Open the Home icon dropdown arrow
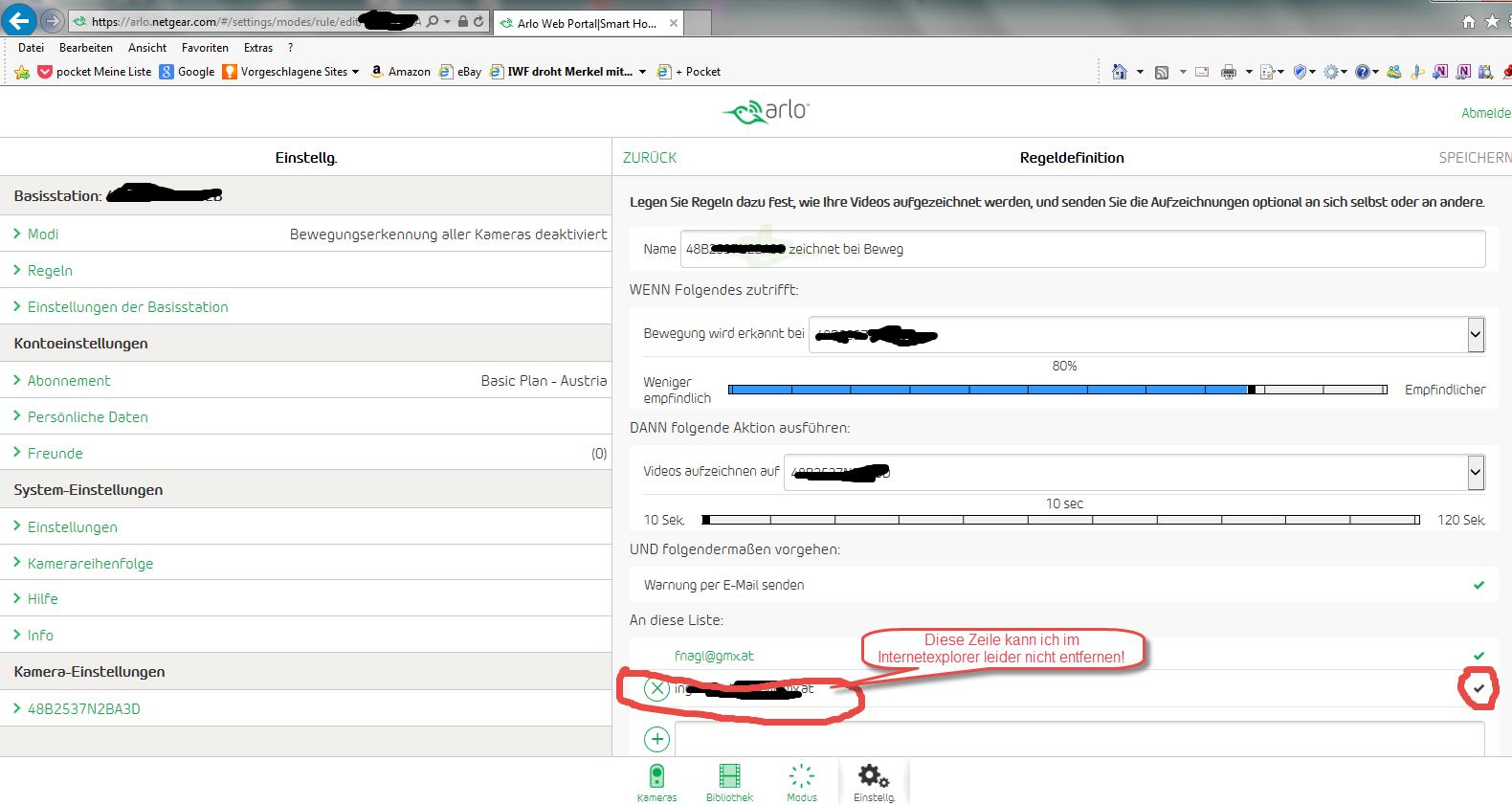 (1140, 72)
